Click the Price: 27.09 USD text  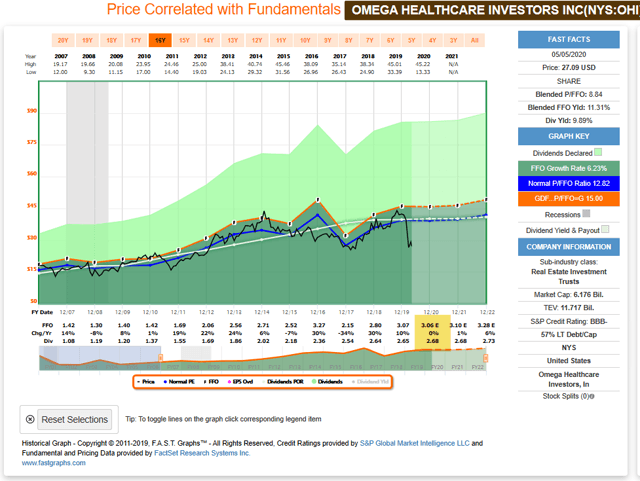pyautogui.click(x=569, y=68)
